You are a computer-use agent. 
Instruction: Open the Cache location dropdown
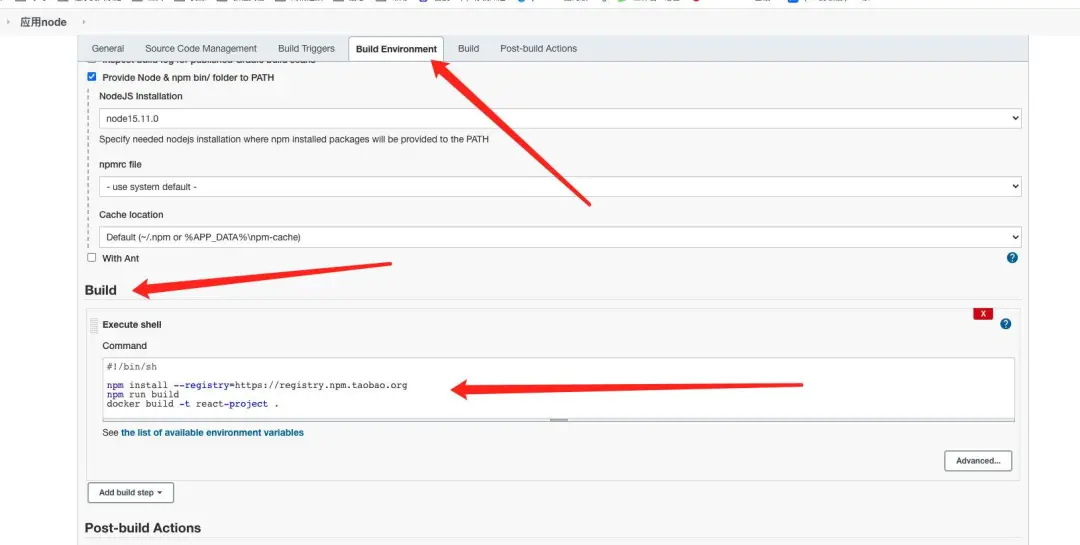click(x=560, y=237)
